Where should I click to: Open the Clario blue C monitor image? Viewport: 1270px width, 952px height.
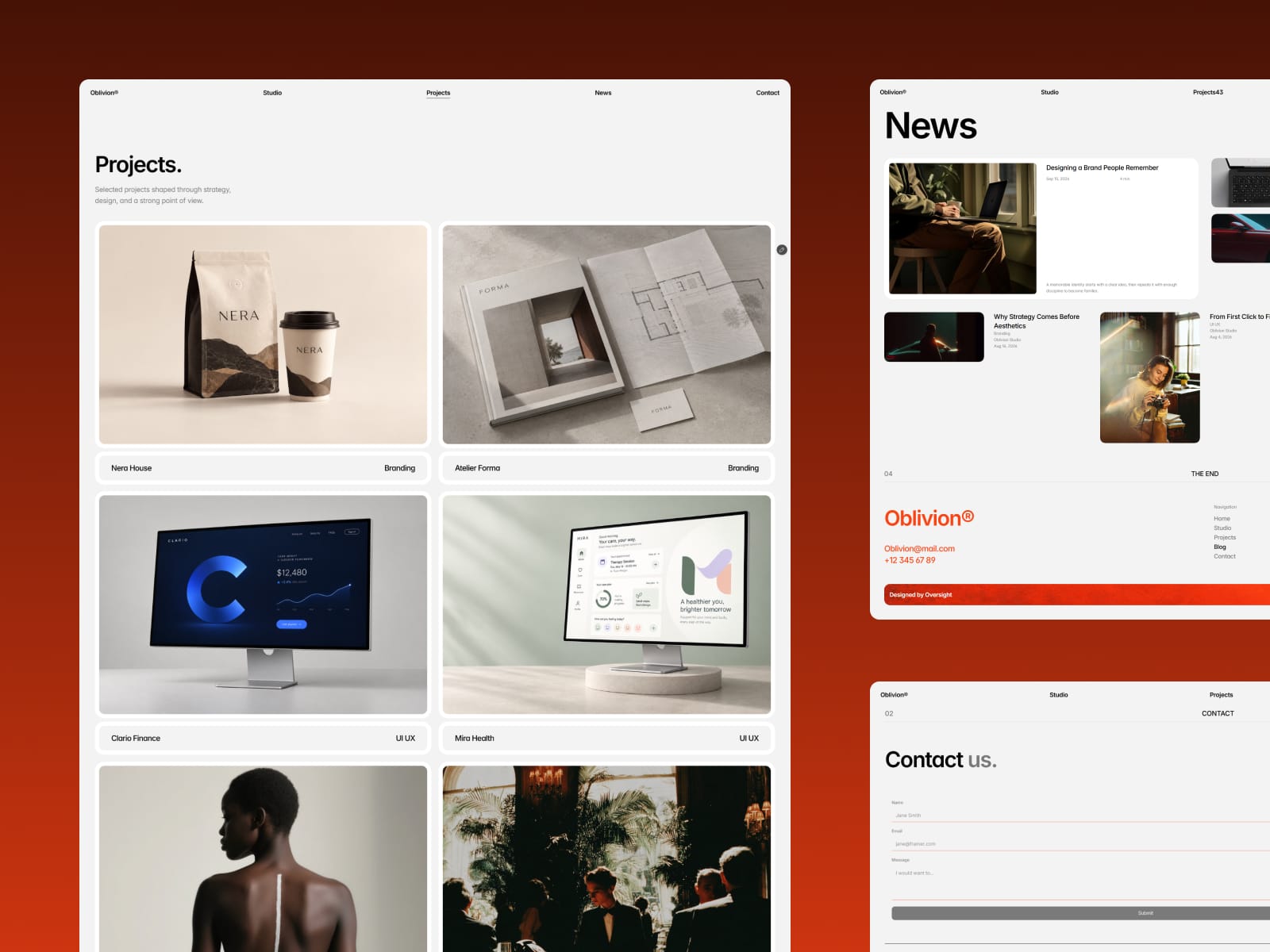264,605
